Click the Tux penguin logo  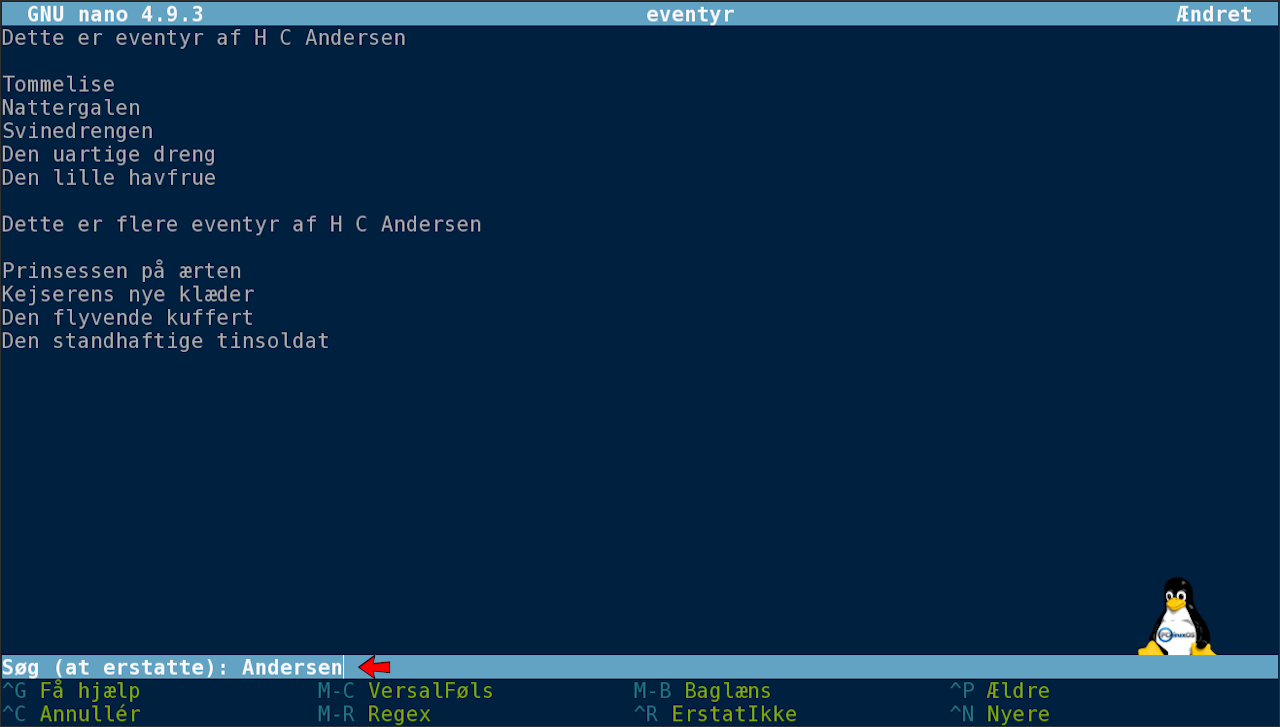pyautogui.click(x=1178, y=616)
